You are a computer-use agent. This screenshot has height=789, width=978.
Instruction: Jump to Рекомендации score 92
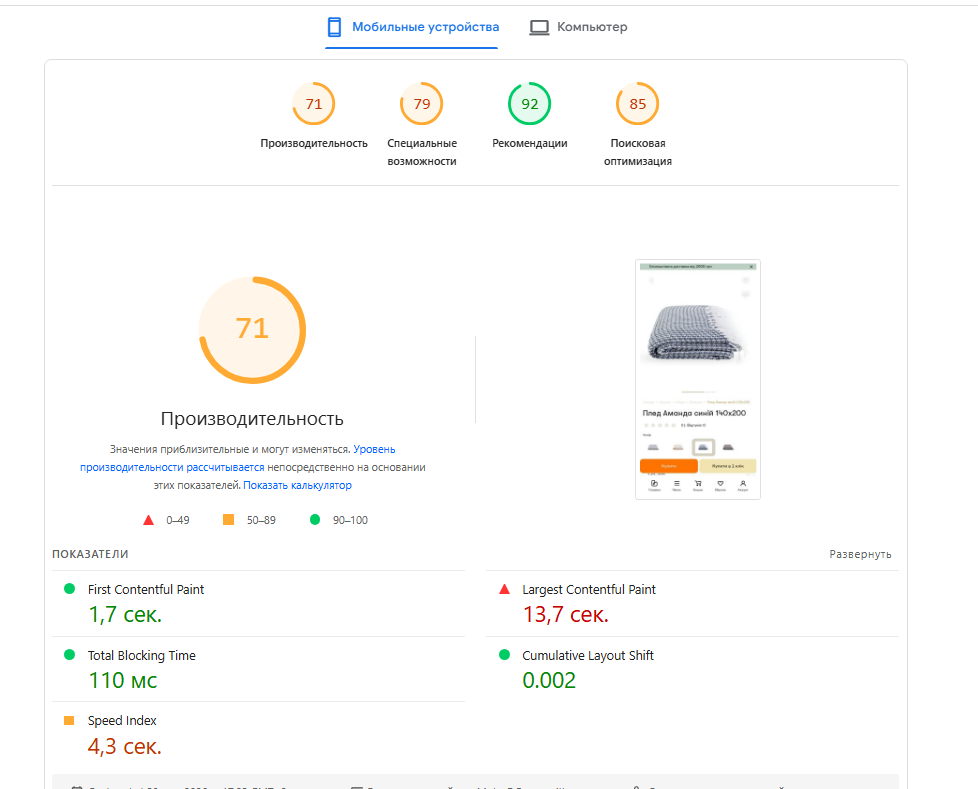pyautogui.click(x=530, y=104)
